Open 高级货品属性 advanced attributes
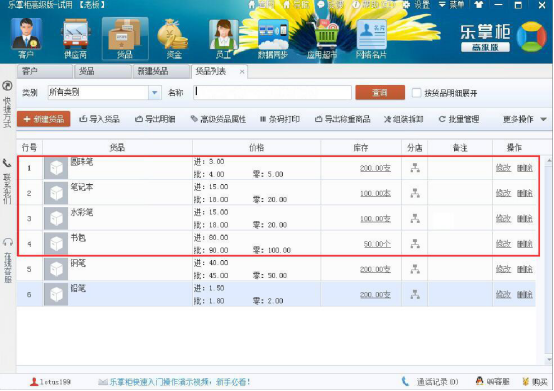The image size is (554, 391). click(218, 119)
